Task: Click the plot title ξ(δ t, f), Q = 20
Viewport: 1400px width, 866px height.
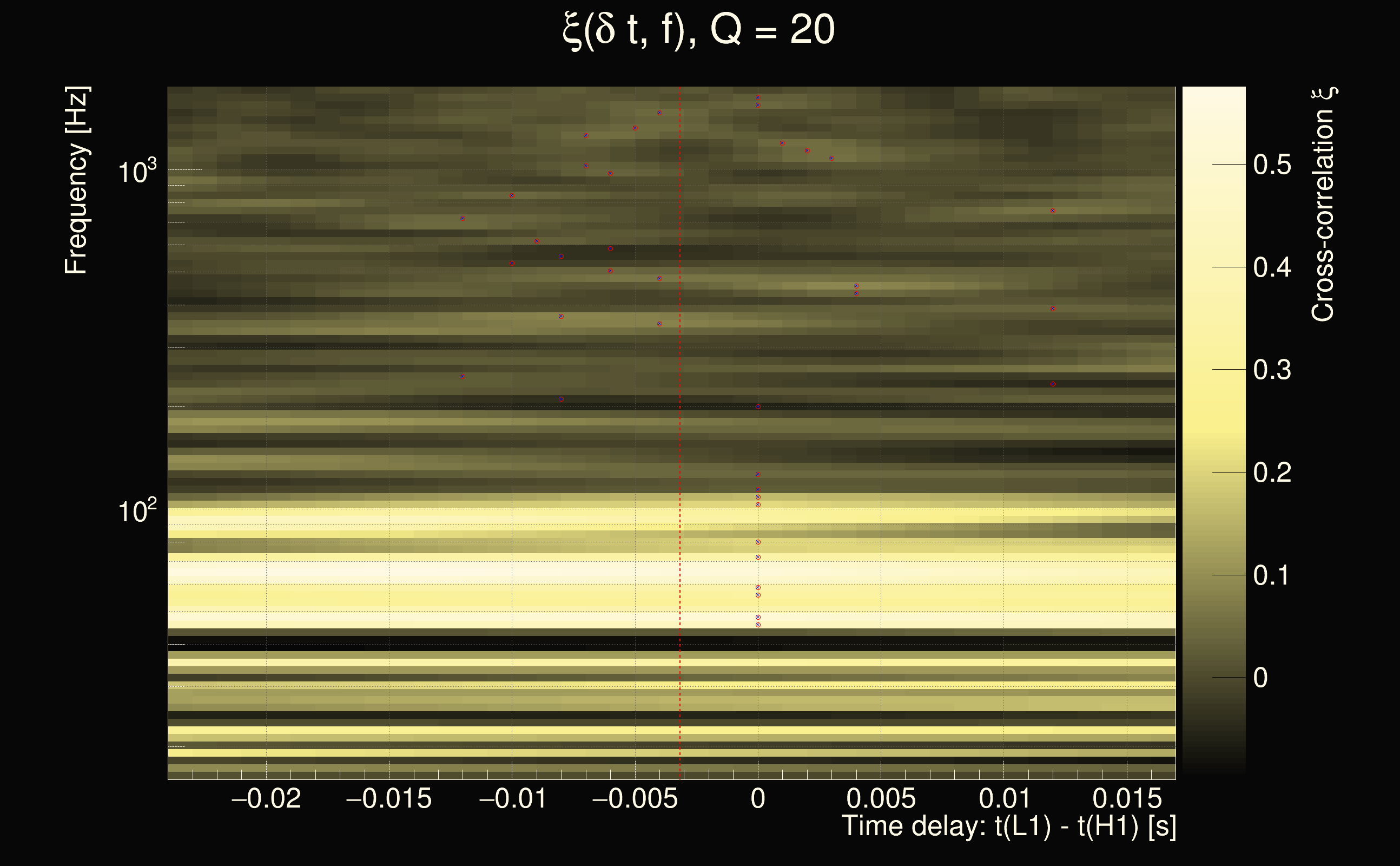Action: tap(699, 30)
